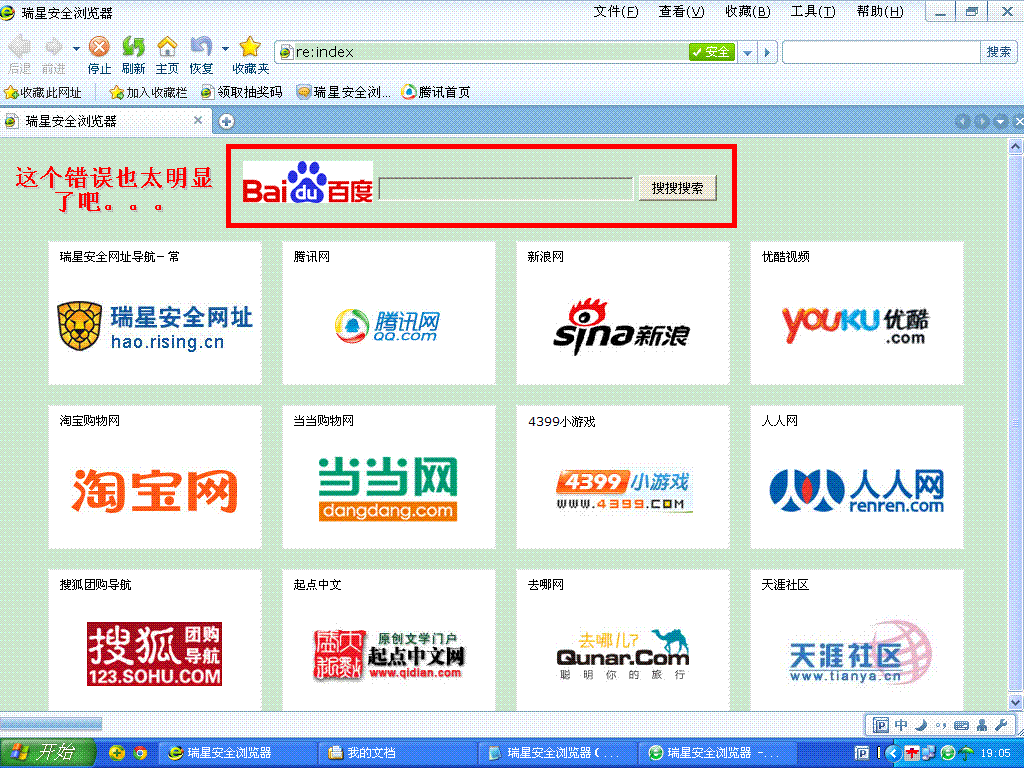
Task: Expand dropdown arrow beside 恢复 icon
Action: [225, 48]
